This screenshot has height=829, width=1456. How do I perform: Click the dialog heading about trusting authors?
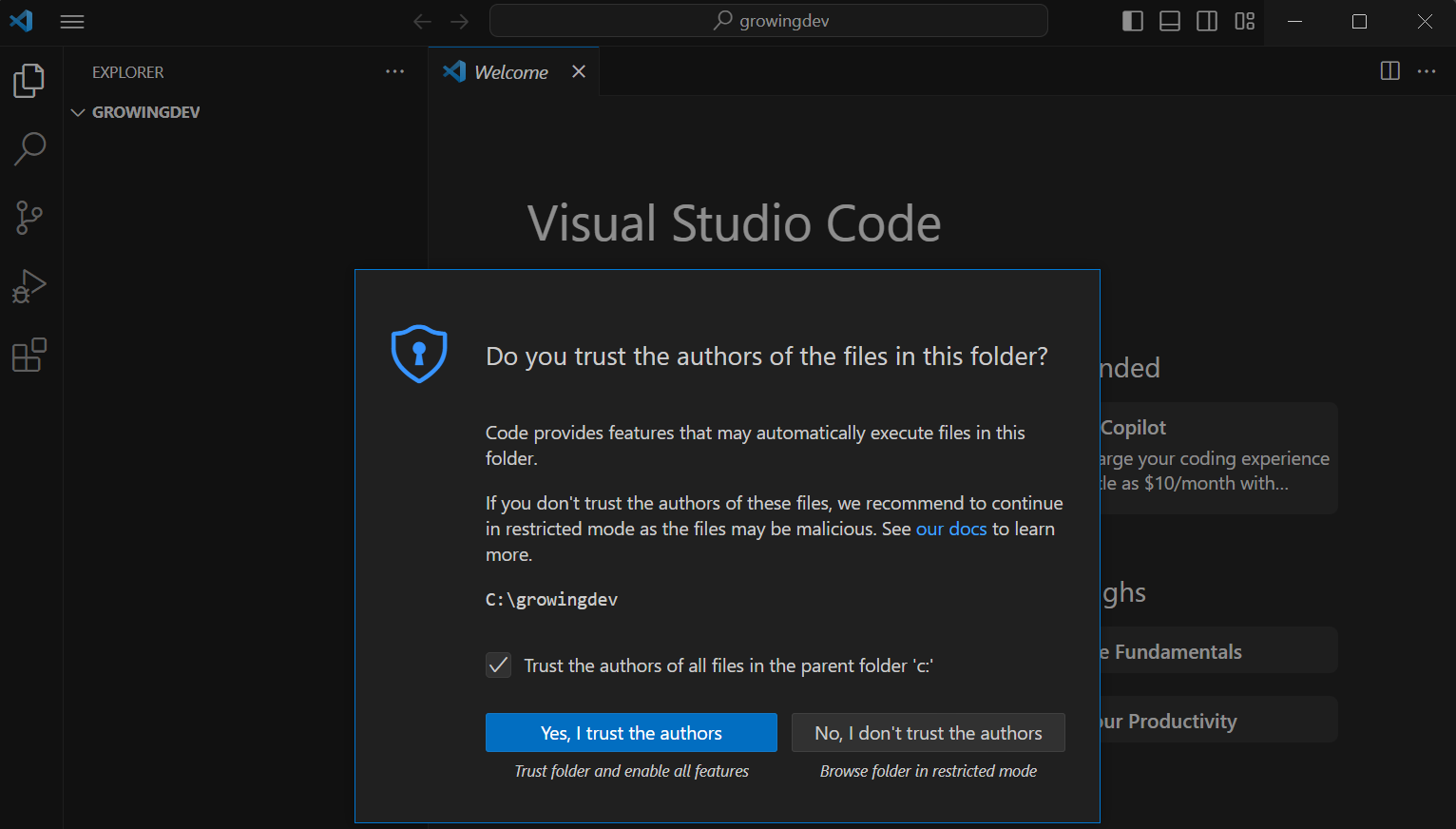click(x=766, y=357)
